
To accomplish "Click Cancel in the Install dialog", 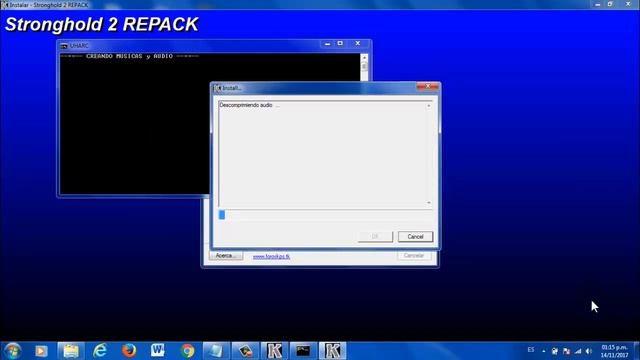I will click(415, 237).
